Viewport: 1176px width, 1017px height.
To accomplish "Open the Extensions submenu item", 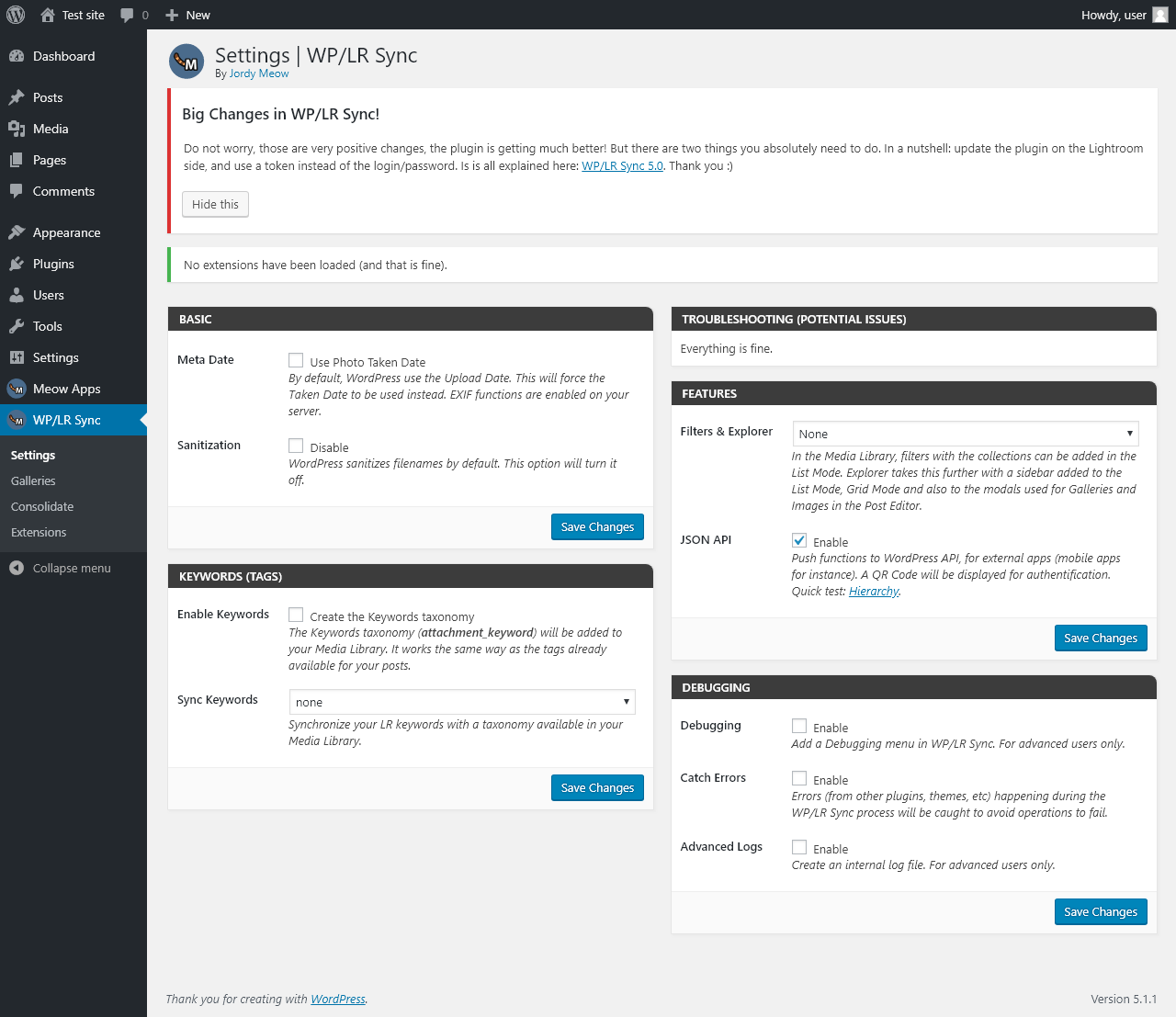I will pos(39,532).
